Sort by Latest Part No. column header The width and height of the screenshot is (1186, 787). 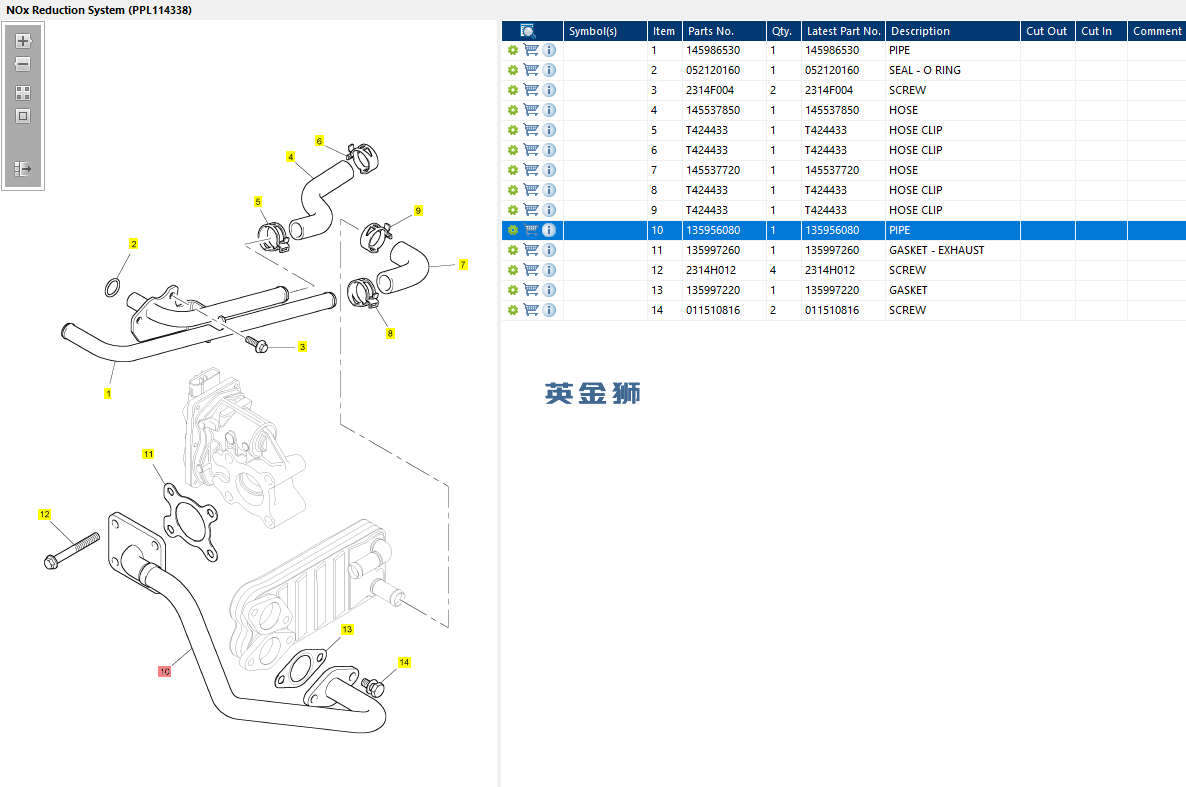843,31
